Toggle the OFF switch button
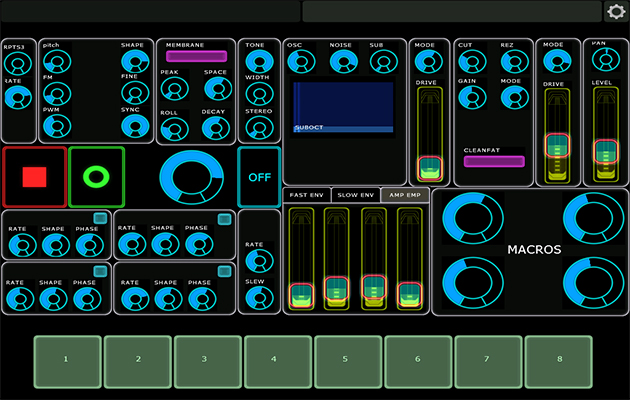This screenshot has width=630, height=400. click(259, 177)
